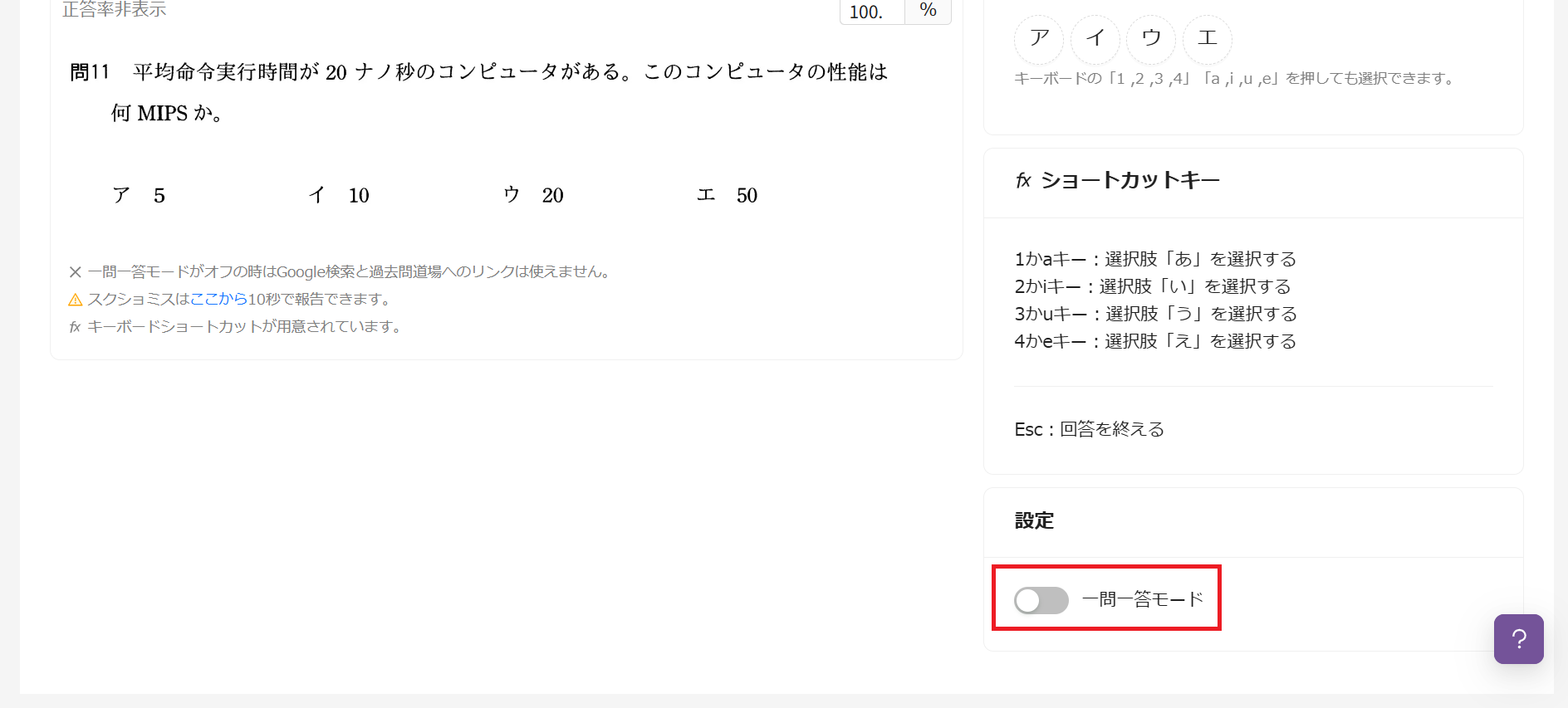Select answer button ア
The image size is (1568, 708).
pyautogui.click(x=1039, y=39)
